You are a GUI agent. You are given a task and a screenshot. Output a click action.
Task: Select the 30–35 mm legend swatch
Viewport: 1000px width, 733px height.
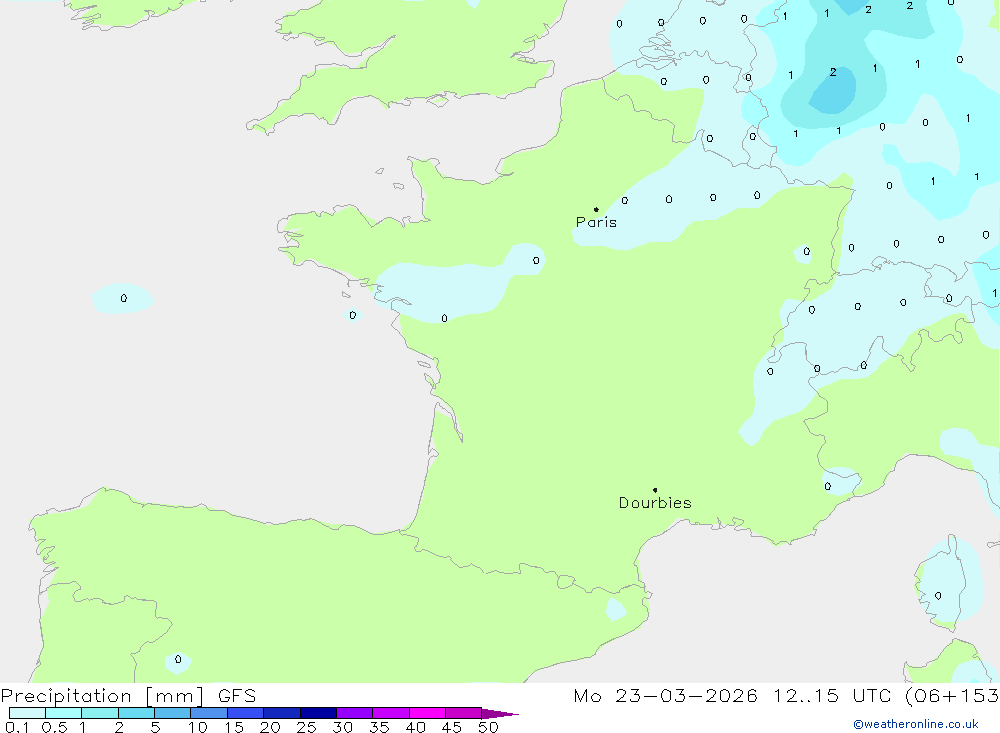pos(355,713)
